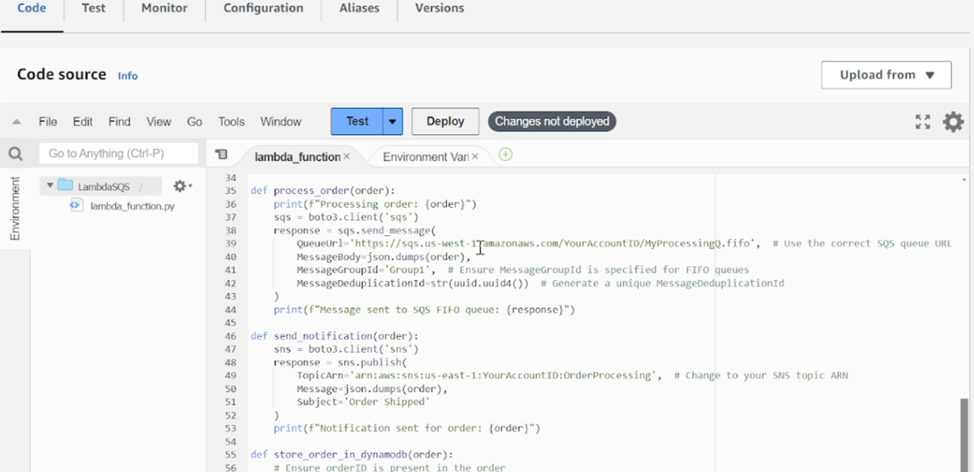This screenshot has width=974, height=472.
Task: Toggle fullscreen editor mode icon
Action: tap(923, 122)
